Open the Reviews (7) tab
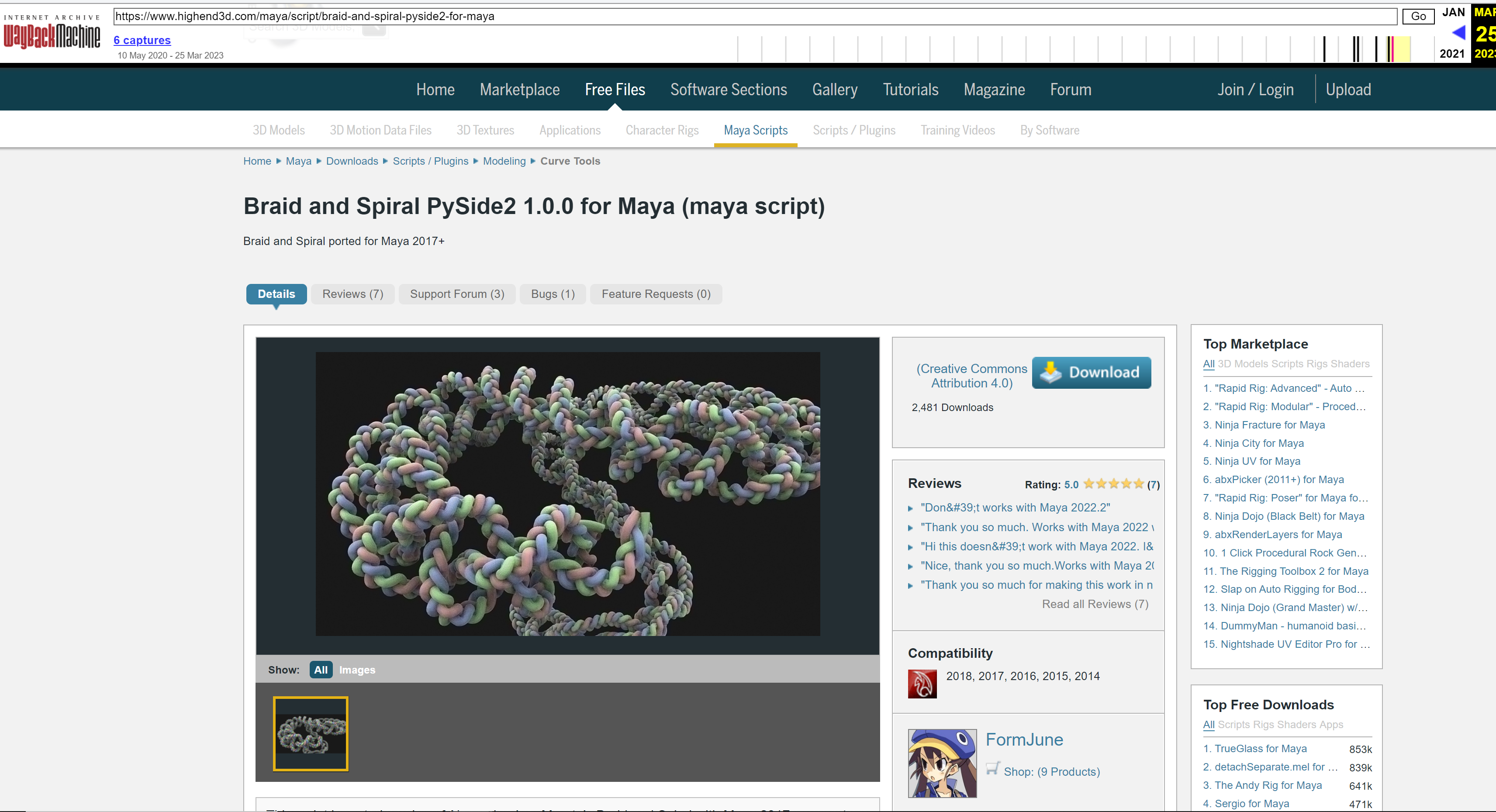This screenshot has height=812, width=1496. [352, 294]
